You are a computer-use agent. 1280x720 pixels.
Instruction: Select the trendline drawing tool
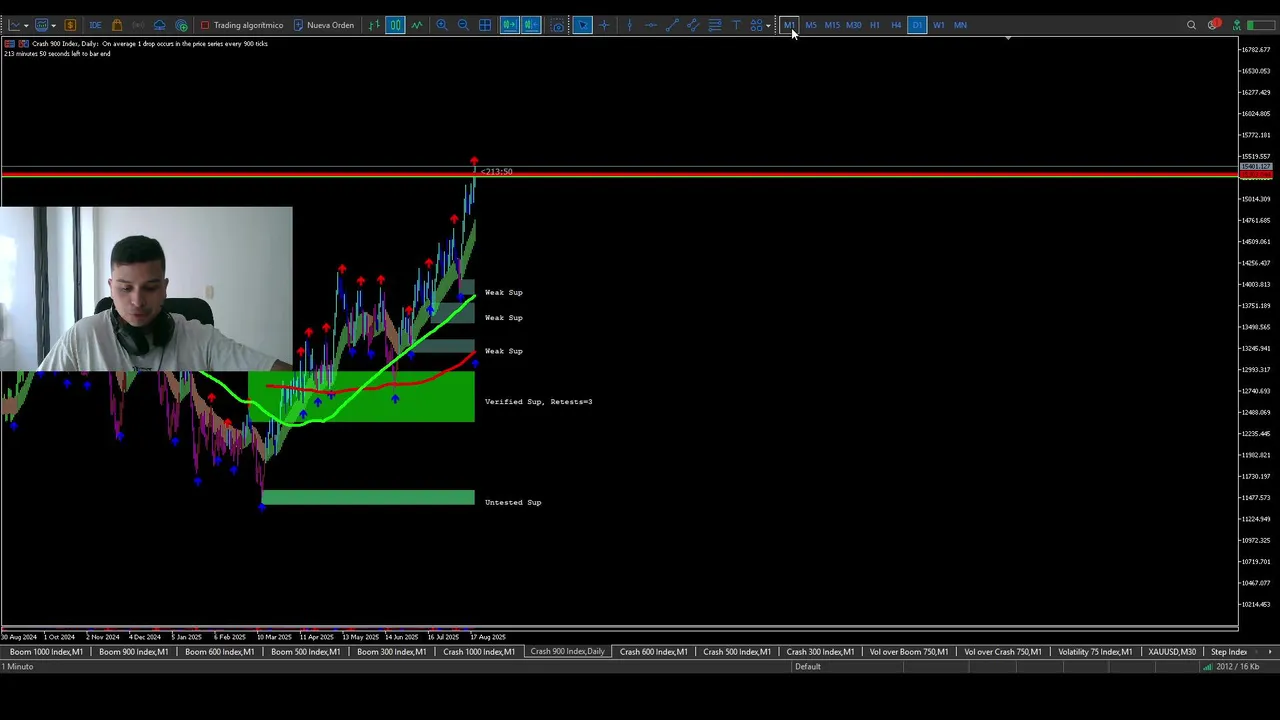click(672, 25)
